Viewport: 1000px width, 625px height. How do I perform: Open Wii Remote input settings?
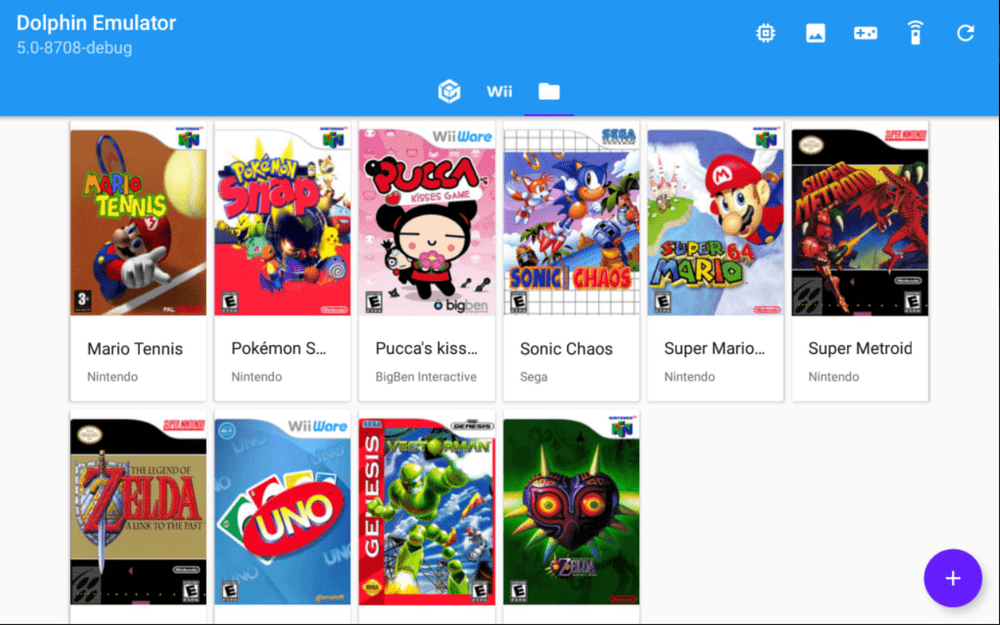click(x=915, y=33)
